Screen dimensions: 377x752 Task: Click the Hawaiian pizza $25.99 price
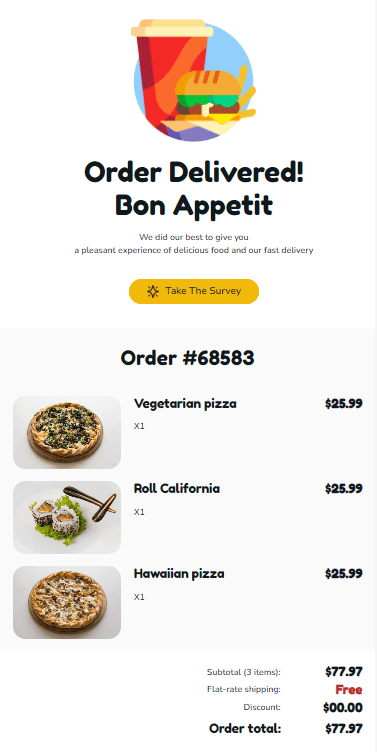click(x=343, y=574)
